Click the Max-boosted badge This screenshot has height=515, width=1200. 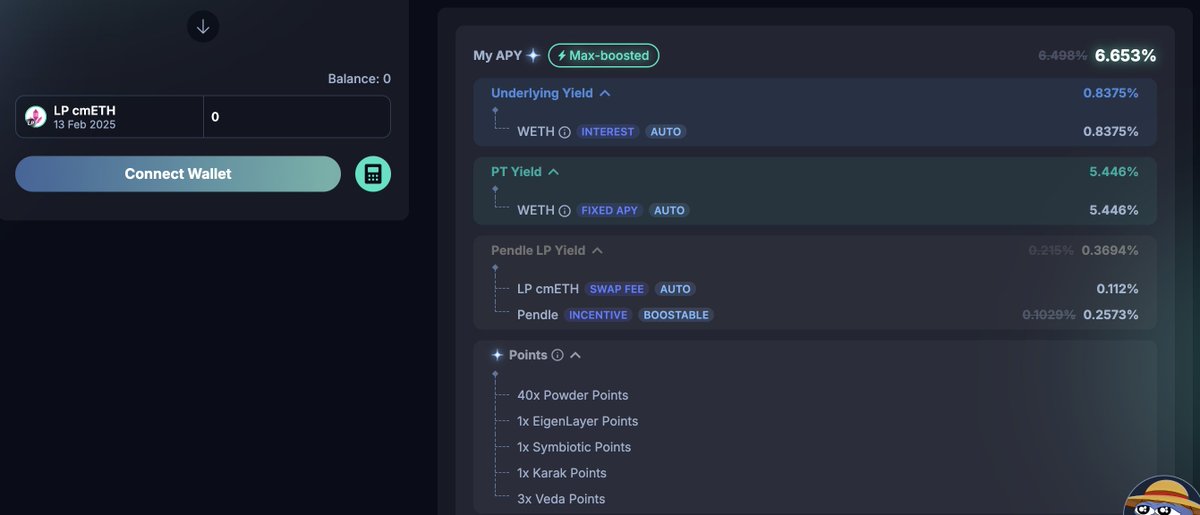[x=604, y=56]
